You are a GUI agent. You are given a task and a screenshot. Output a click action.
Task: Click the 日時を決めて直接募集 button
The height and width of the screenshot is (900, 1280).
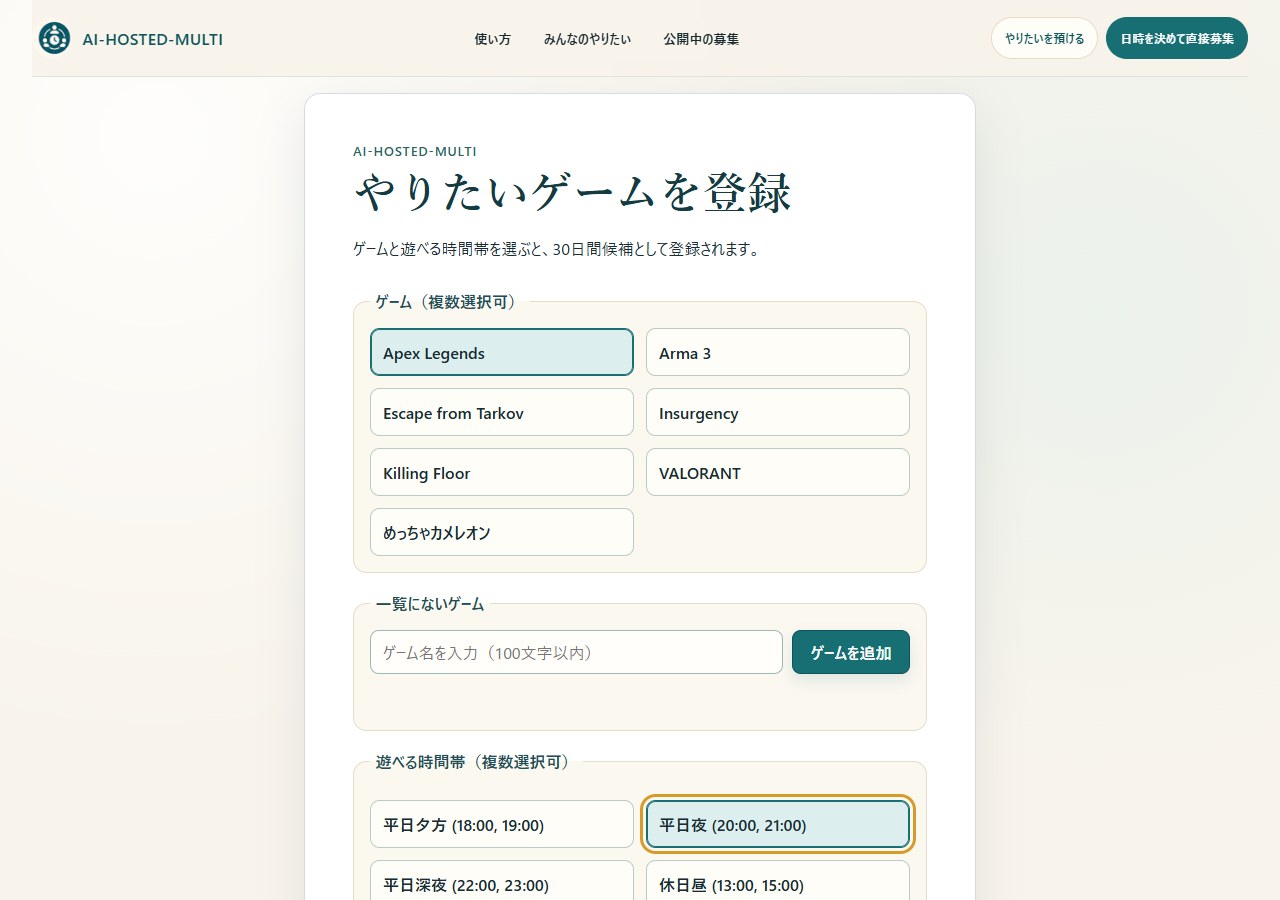coord(1177,38)
